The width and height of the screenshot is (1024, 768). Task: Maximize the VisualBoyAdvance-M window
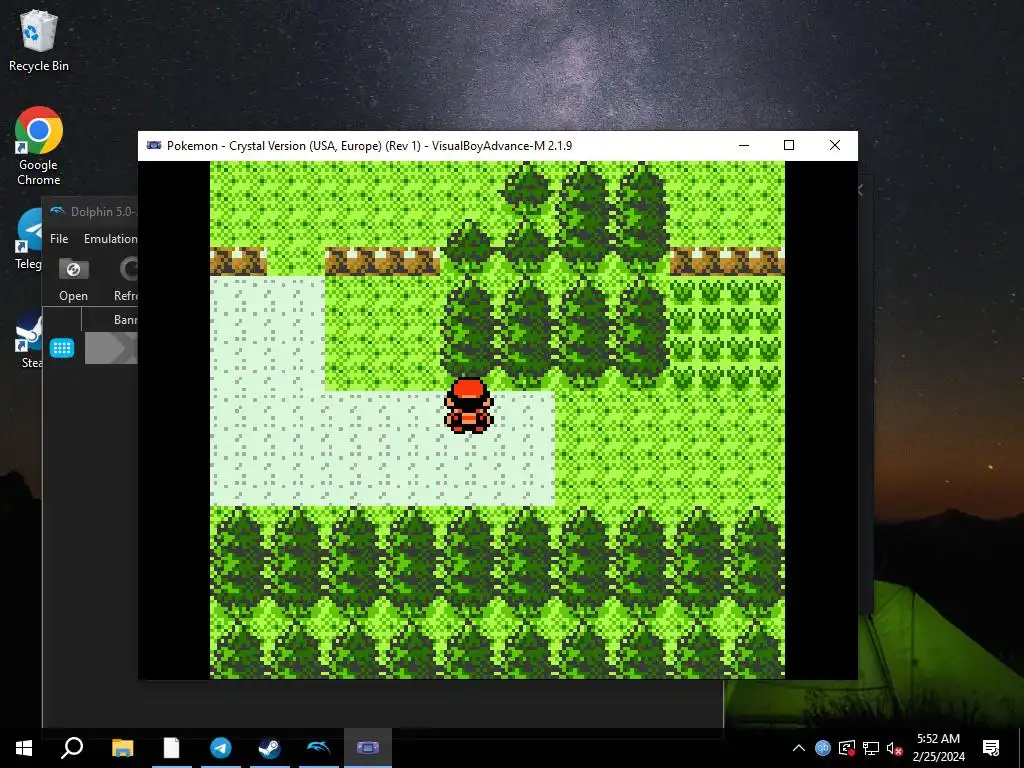(x=789, y=145)
